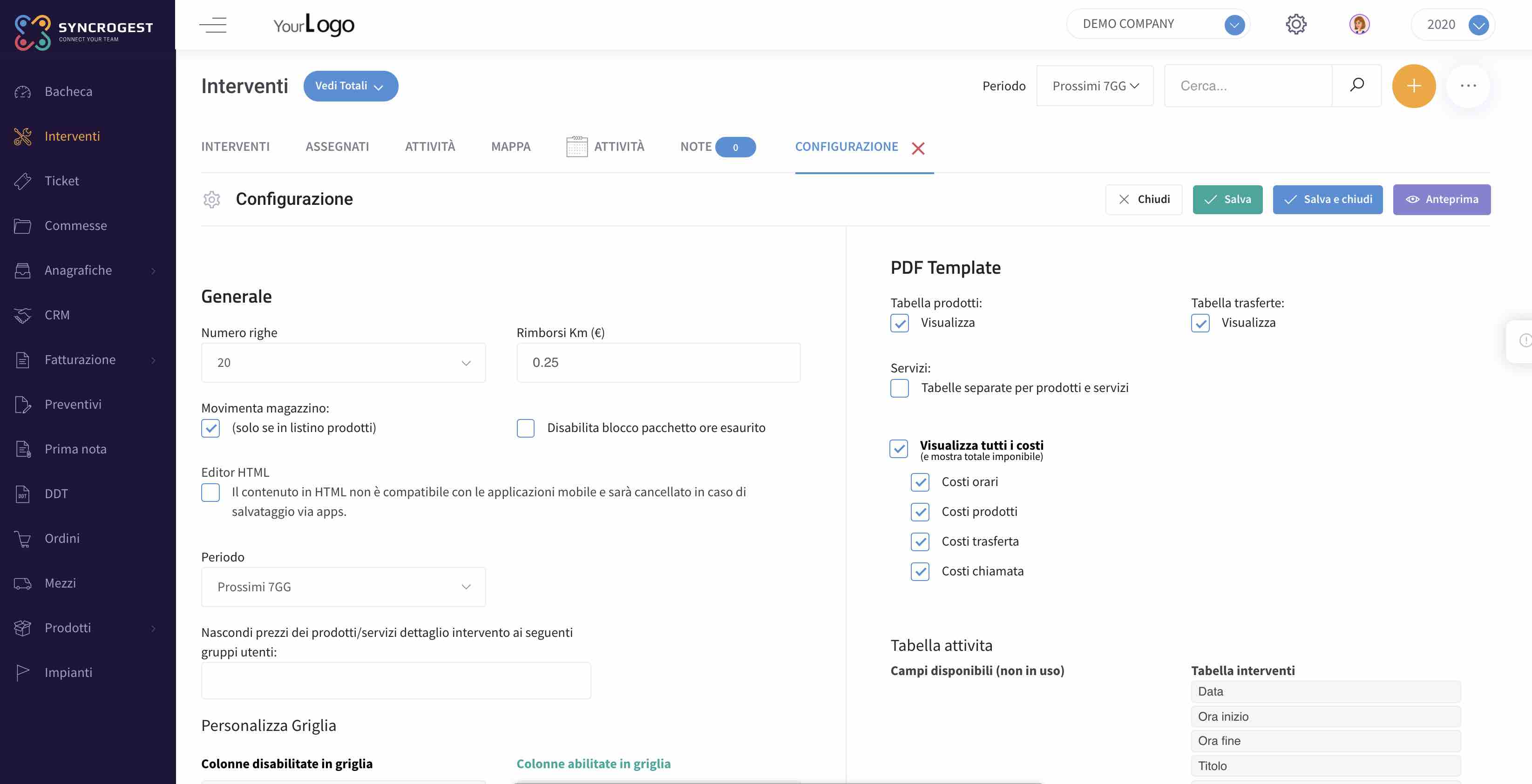Switch to the Mappa tab
The image size is (1532, 784).
click(511, 146)
